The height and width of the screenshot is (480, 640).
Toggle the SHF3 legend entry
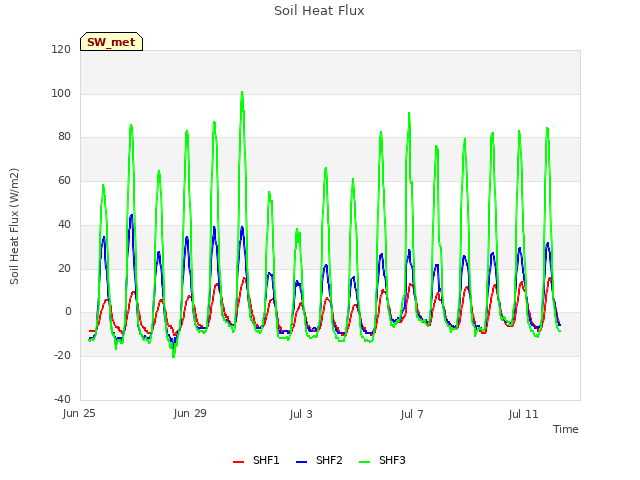(x=382, y=460)
